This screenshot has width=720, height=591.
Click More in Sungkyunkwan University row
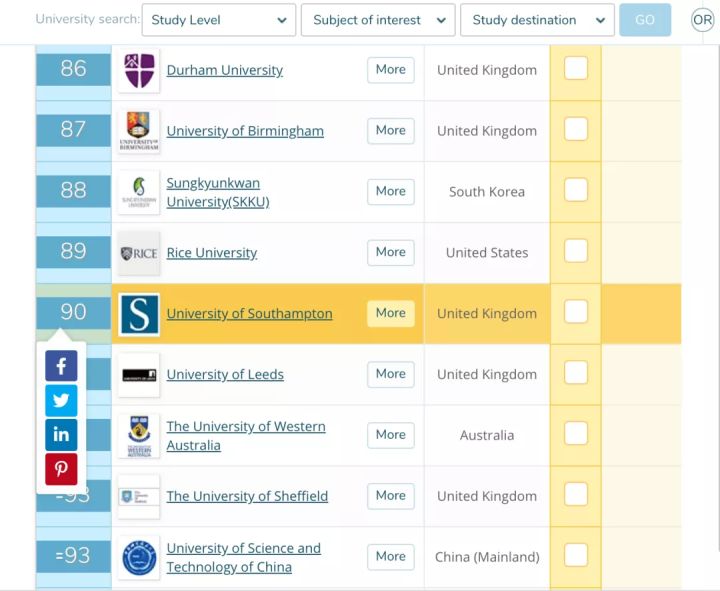(x=391, y=191)
